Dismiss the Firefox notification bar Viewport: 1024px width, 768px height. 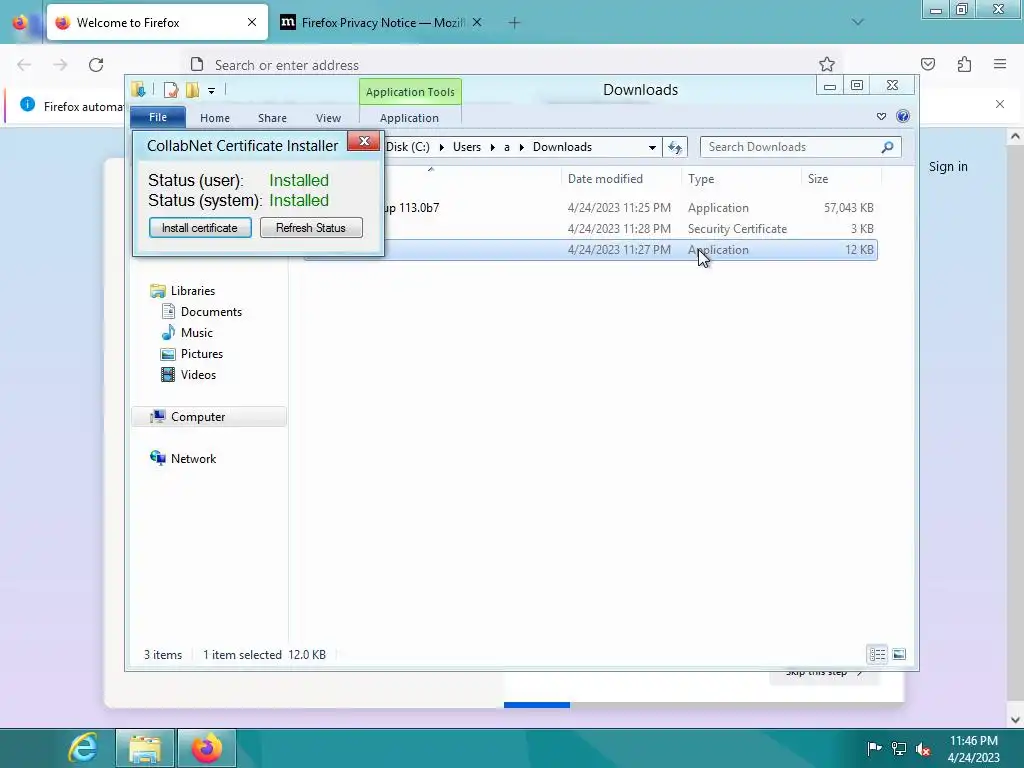(1000, 104)
